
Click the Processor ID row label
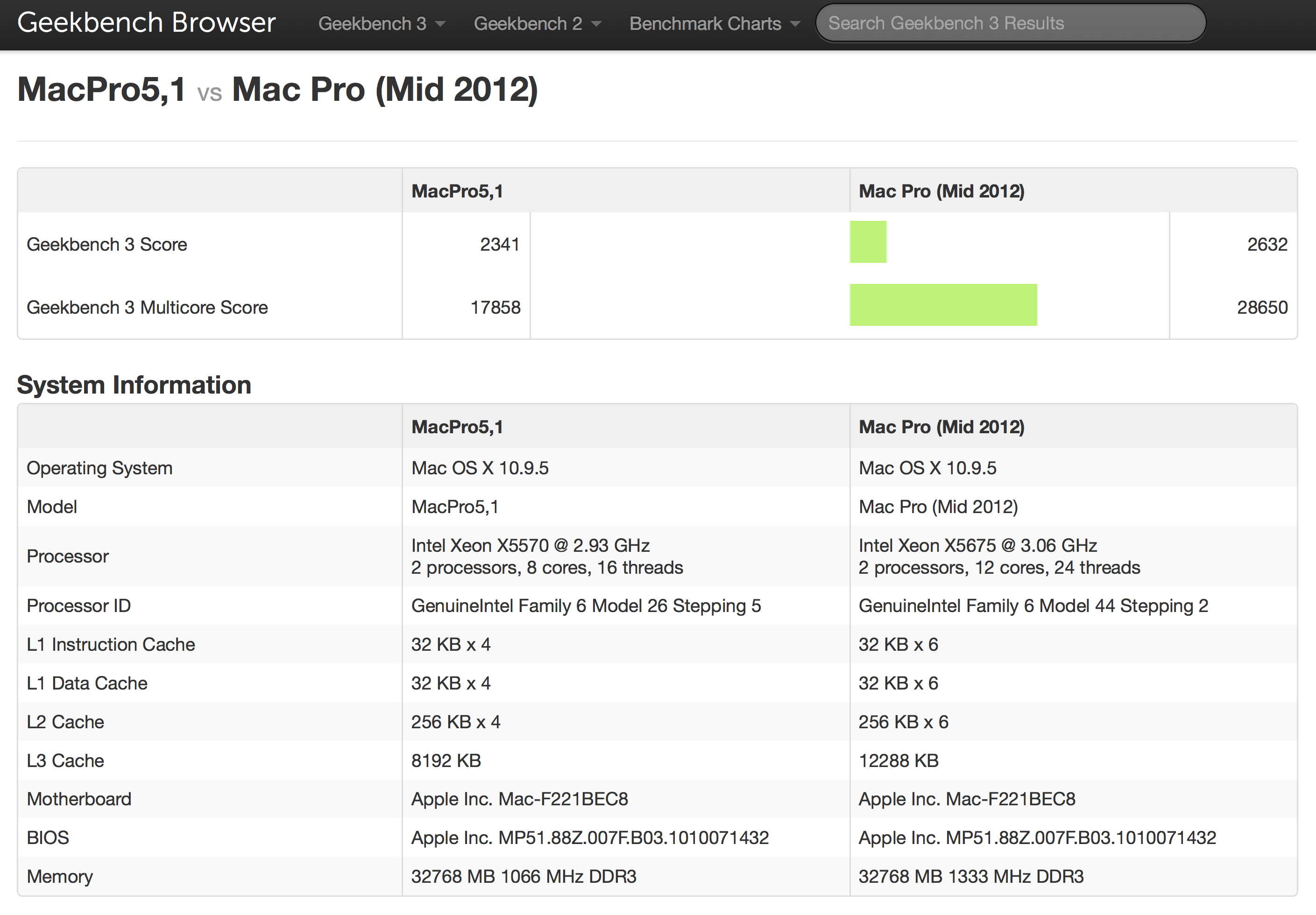click(78, 605)
